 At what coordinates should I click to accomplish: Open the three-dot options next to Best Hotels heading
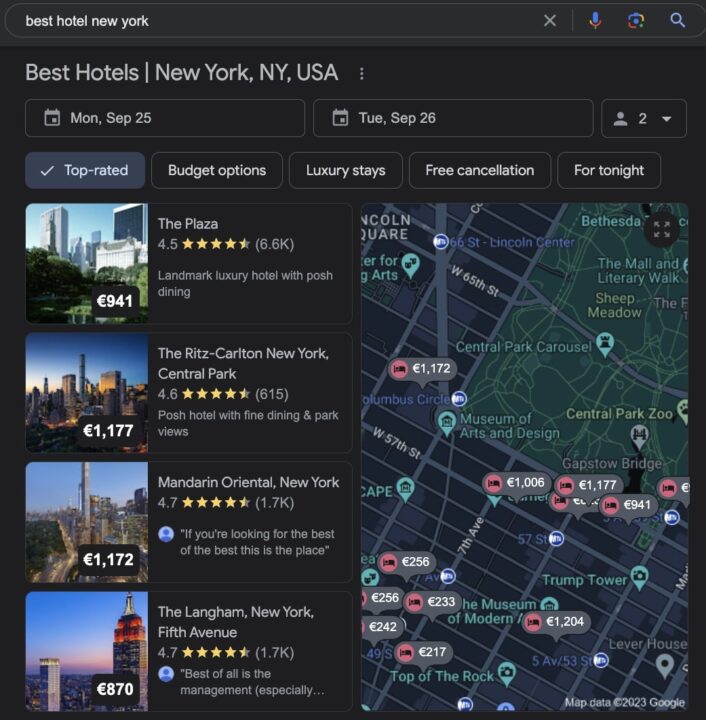[362, 73]
